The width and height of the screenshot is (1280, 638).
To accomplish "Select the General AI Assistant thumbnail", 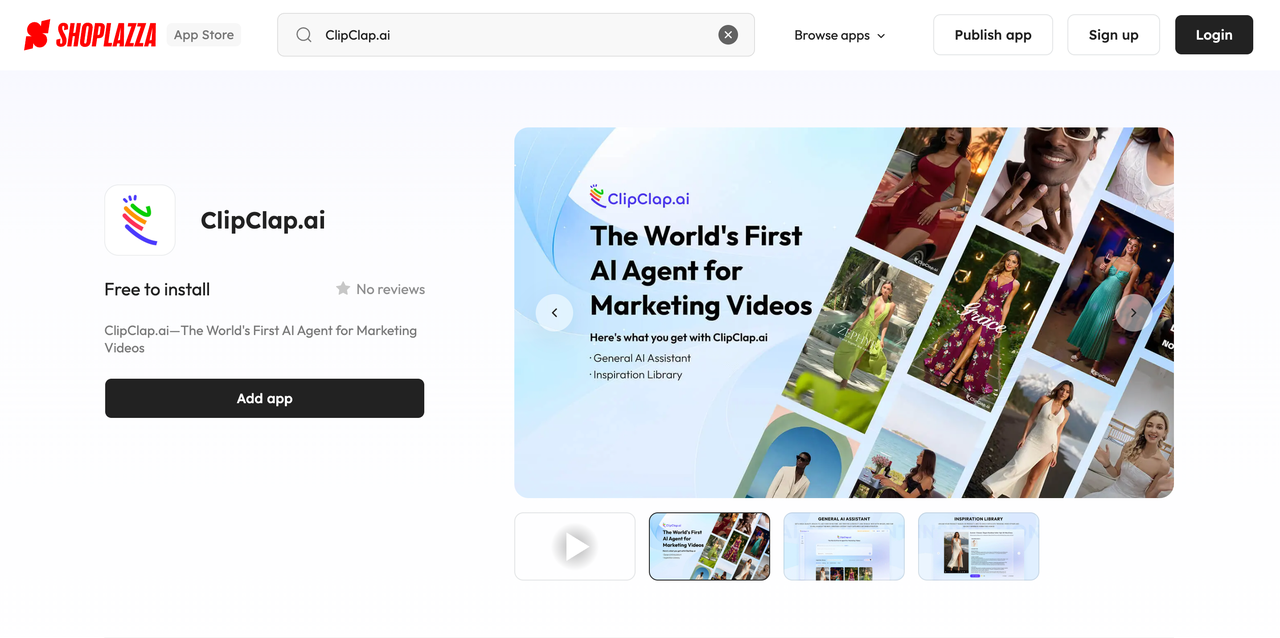I will point(844,546).
